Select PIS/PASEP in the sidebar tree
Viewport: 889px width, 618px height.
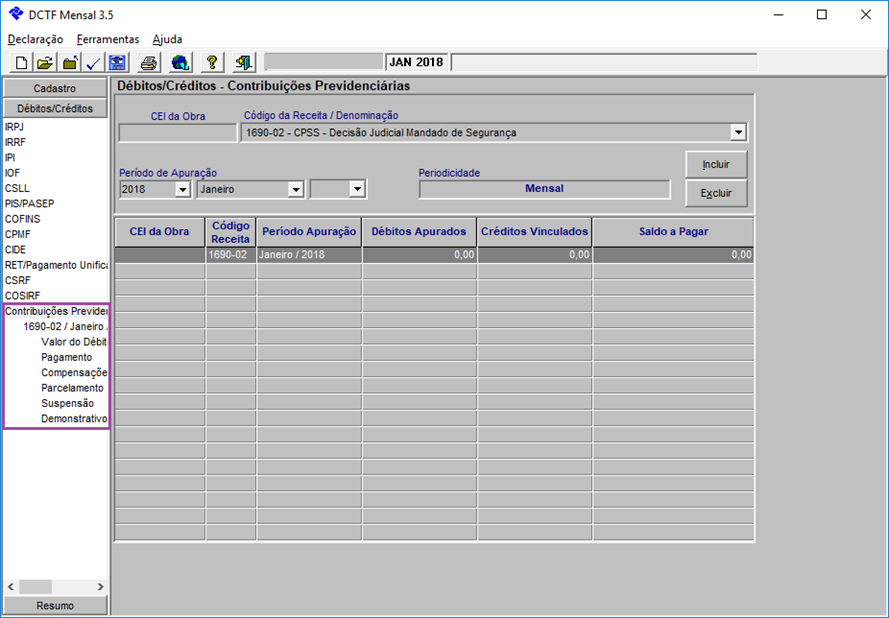[29, 204]
